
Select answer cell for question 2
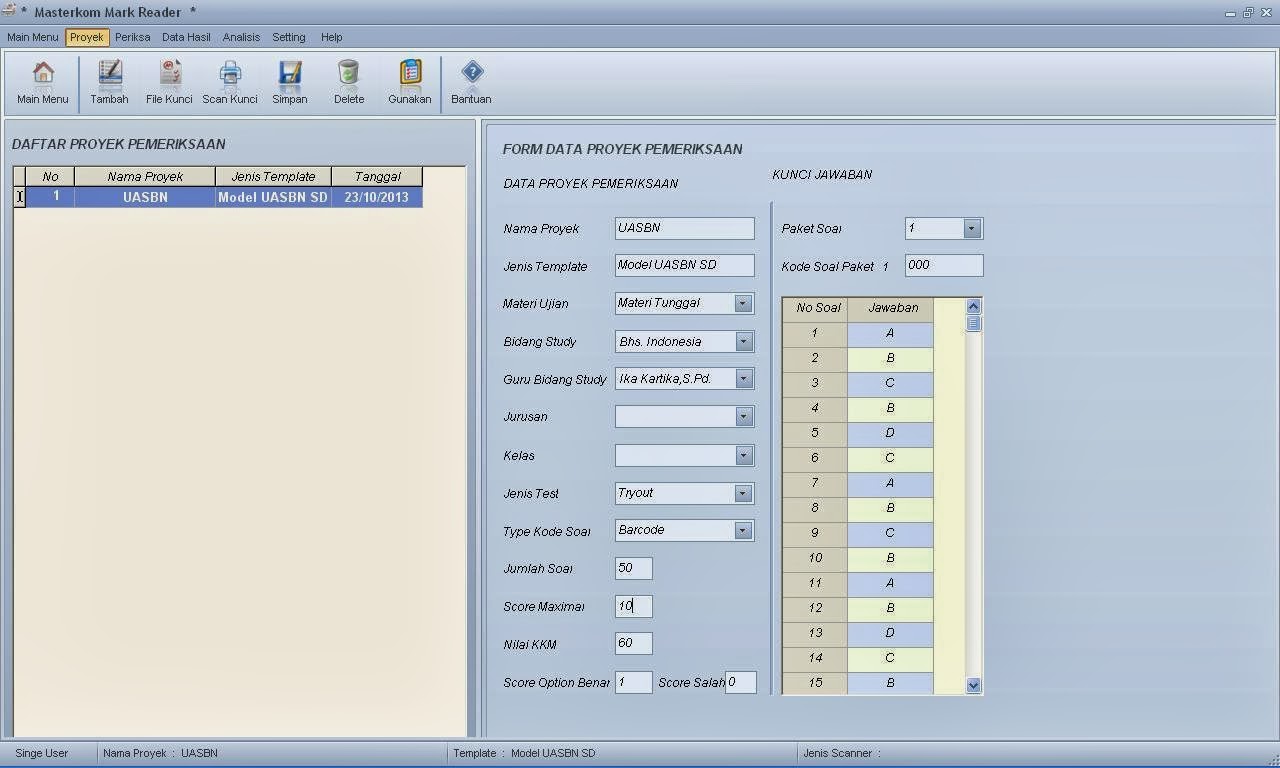(890, 358)
